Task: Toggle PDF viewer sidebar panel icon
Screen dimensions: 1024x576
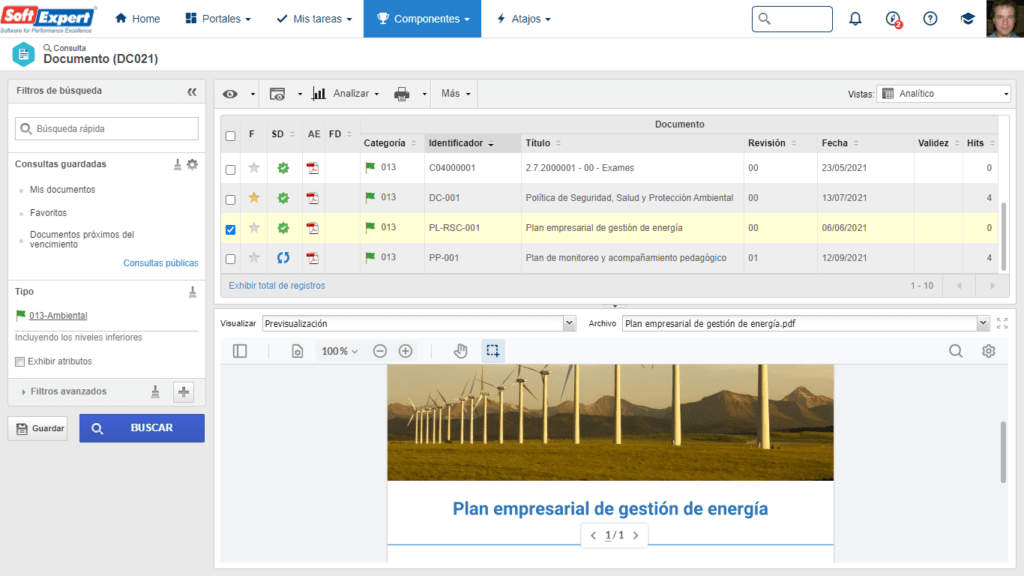Action: point(240,351)
